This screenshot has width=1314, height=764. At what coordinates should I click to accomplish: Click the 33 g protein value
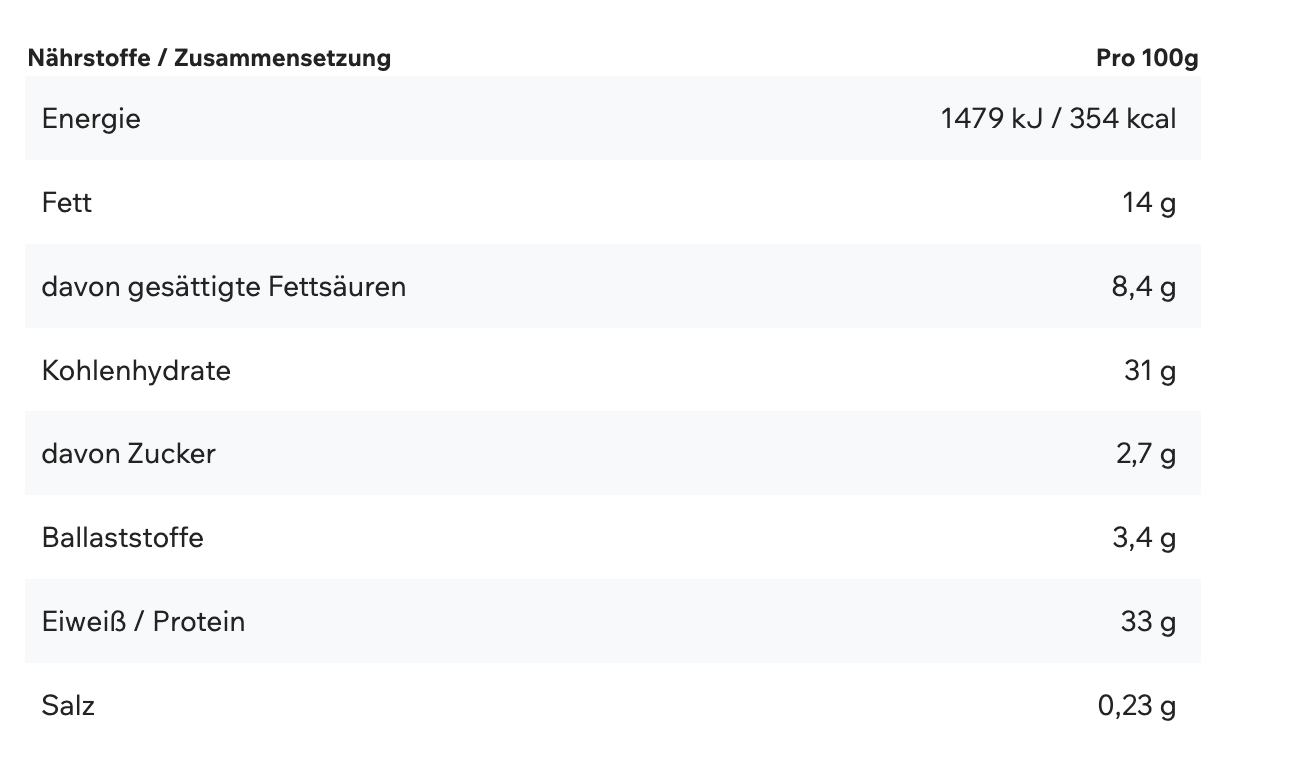click(x=1148, y=622)
